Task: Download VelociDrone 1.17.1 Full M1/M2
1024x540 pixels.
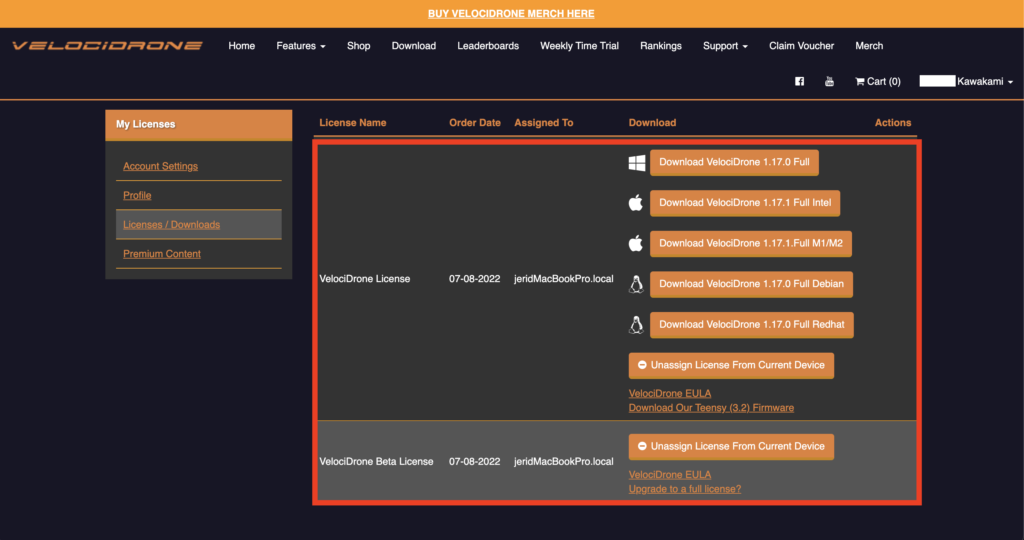Action: pyautogui.click(x=751, y=244)
